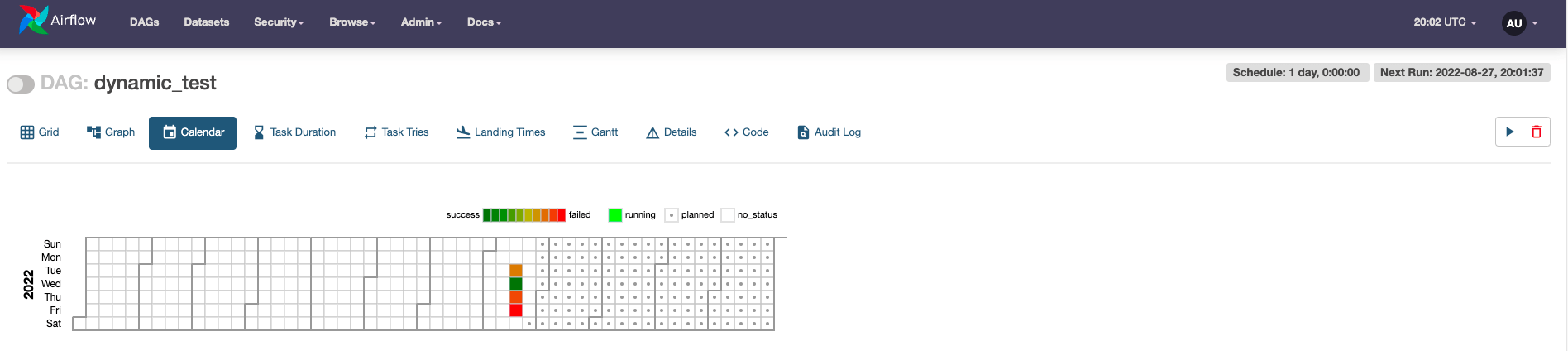
Task: Click the red failed run on Friday
Action: [x=516, y=310]
